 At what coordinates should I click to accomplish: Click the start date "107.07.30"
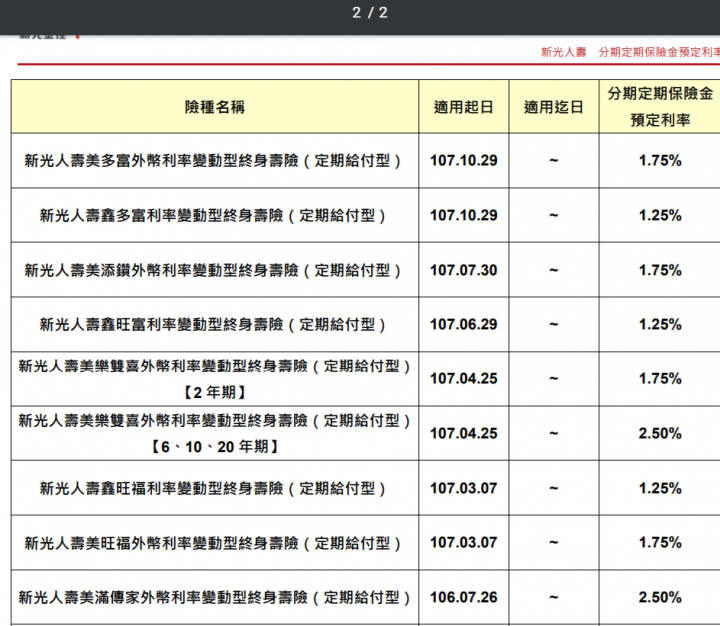pyautogui.click(x=463, y=270)
